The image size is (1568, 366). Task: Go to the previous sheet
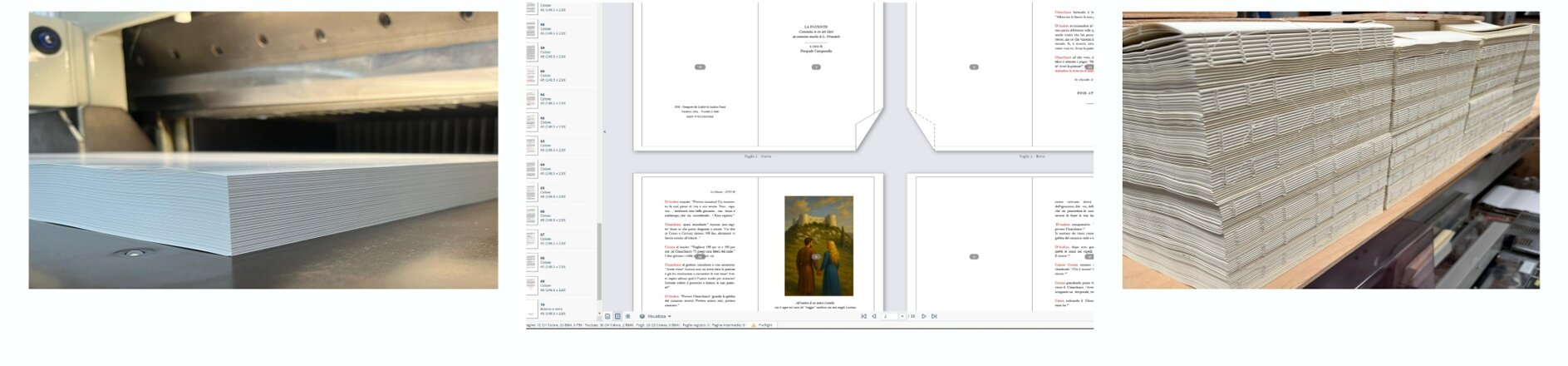[x=873, y=316]
